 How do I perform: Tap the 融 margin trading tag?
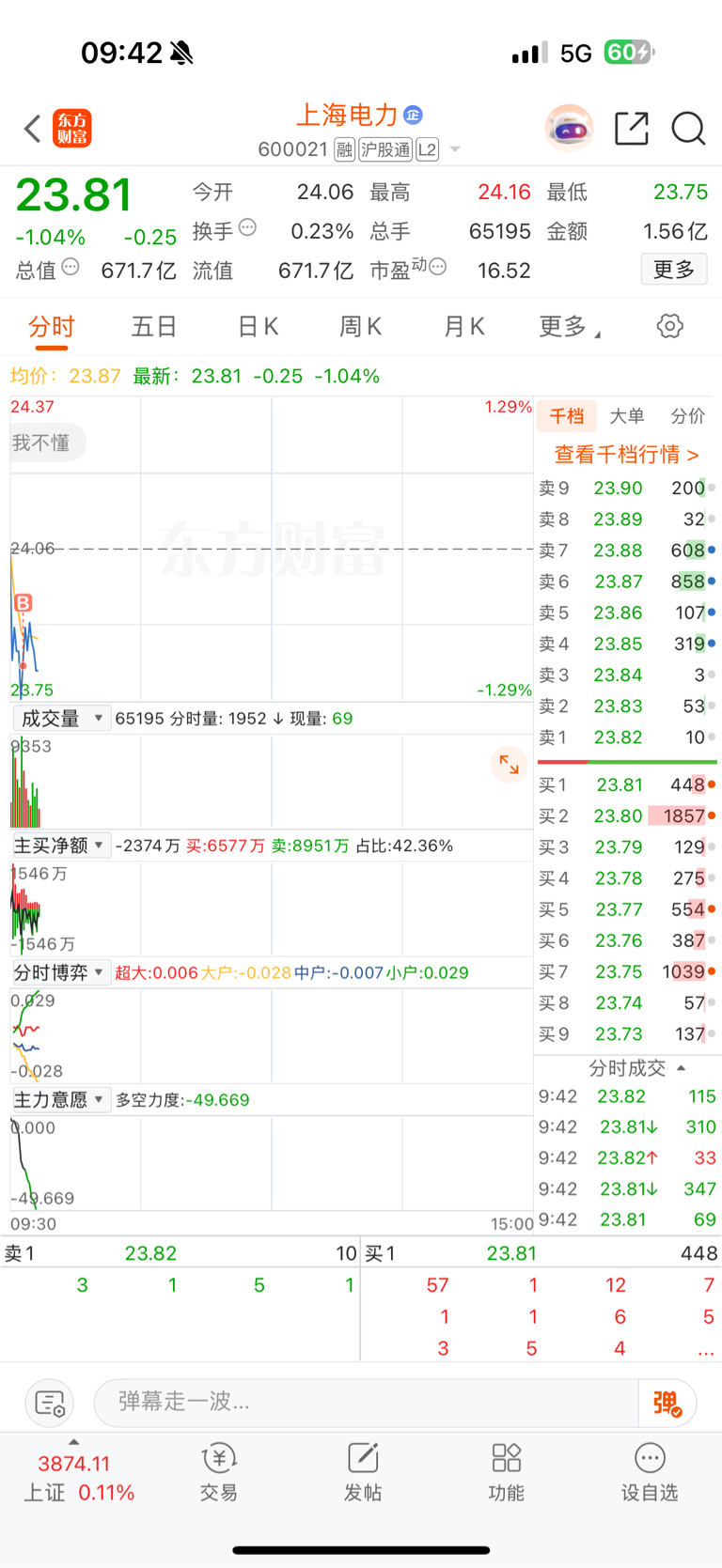coord(344,149)
